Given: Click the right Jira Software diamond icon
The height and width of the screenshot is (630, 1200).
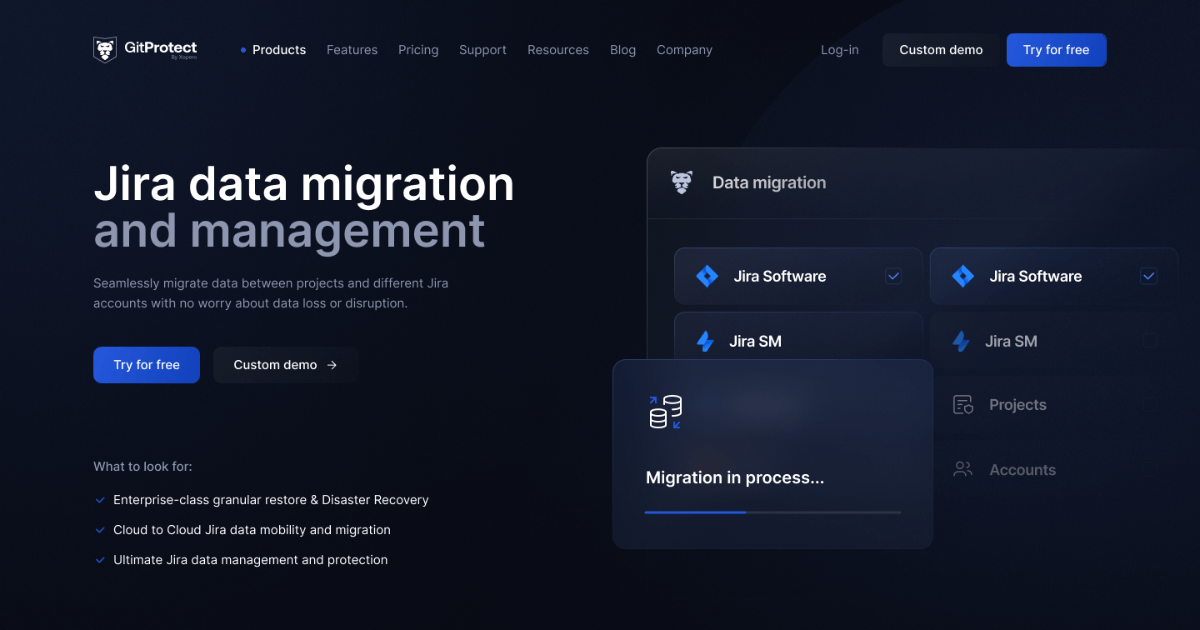Looking at the screenshot, I should pos(963,277).
